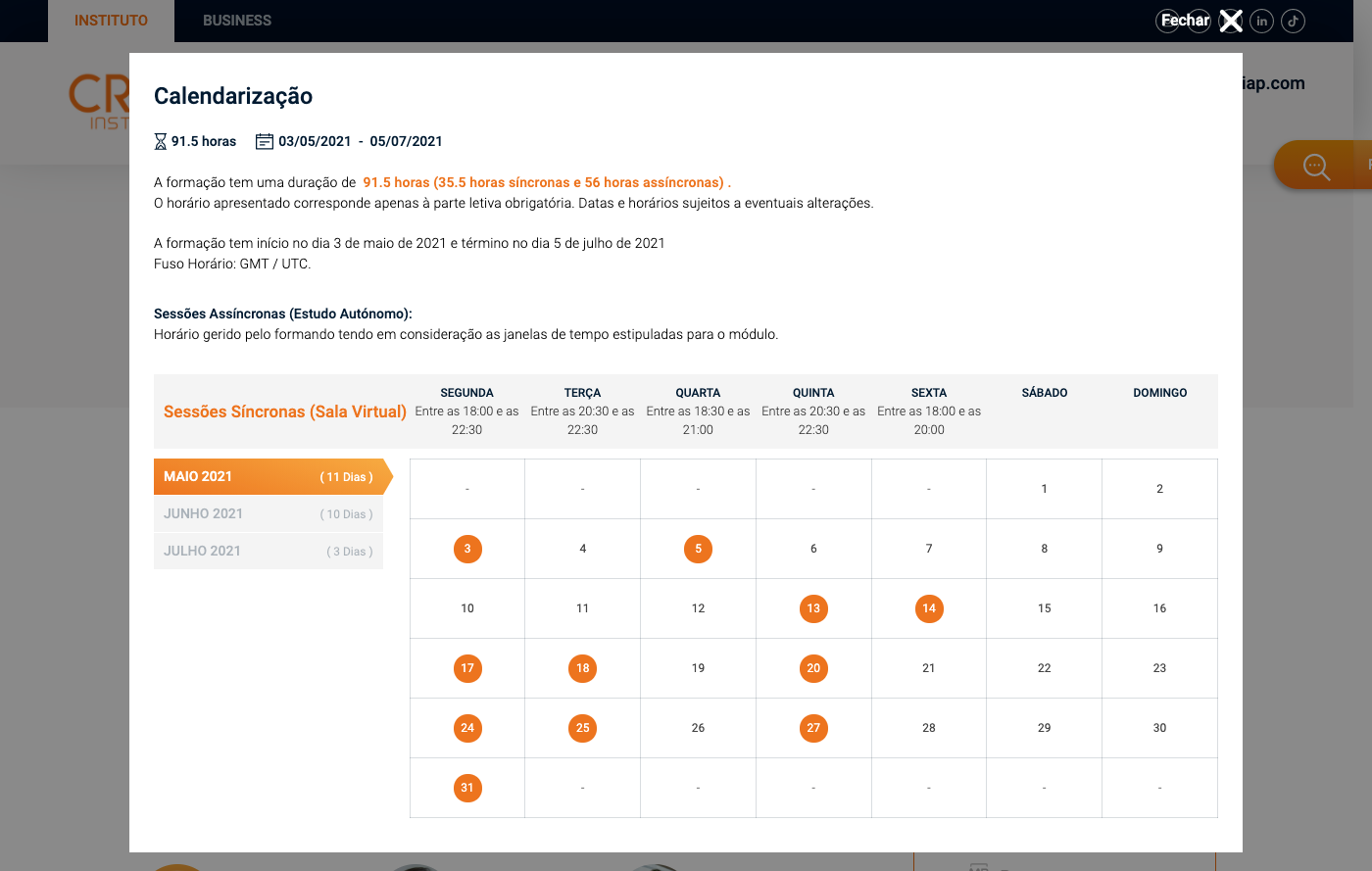Viewport: 1372px width, 871px height.
Task: Click the QUINTA column header
Action: 813,393
